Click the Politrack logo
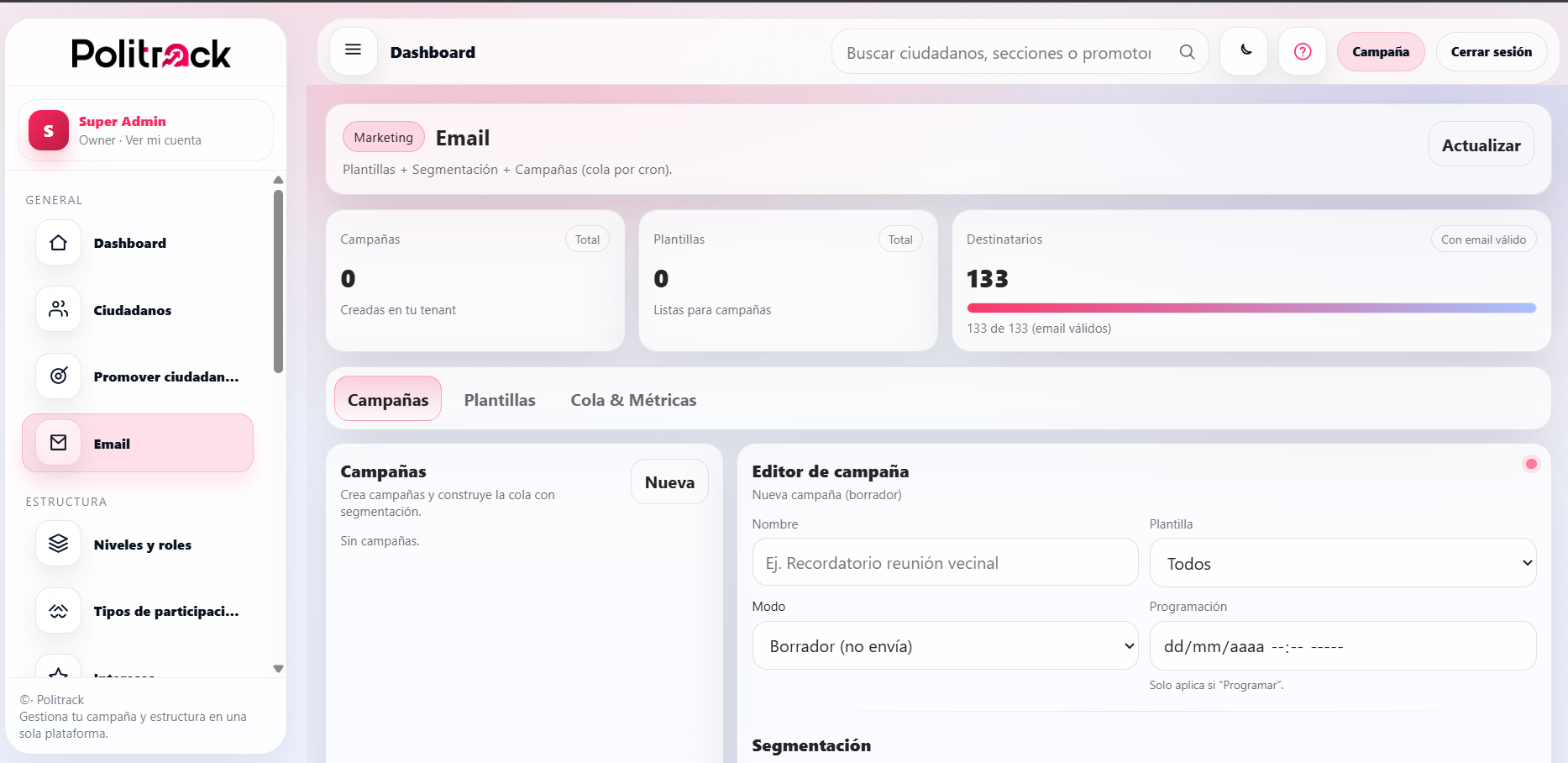1568x763 pixels. (x=149, y=53)
